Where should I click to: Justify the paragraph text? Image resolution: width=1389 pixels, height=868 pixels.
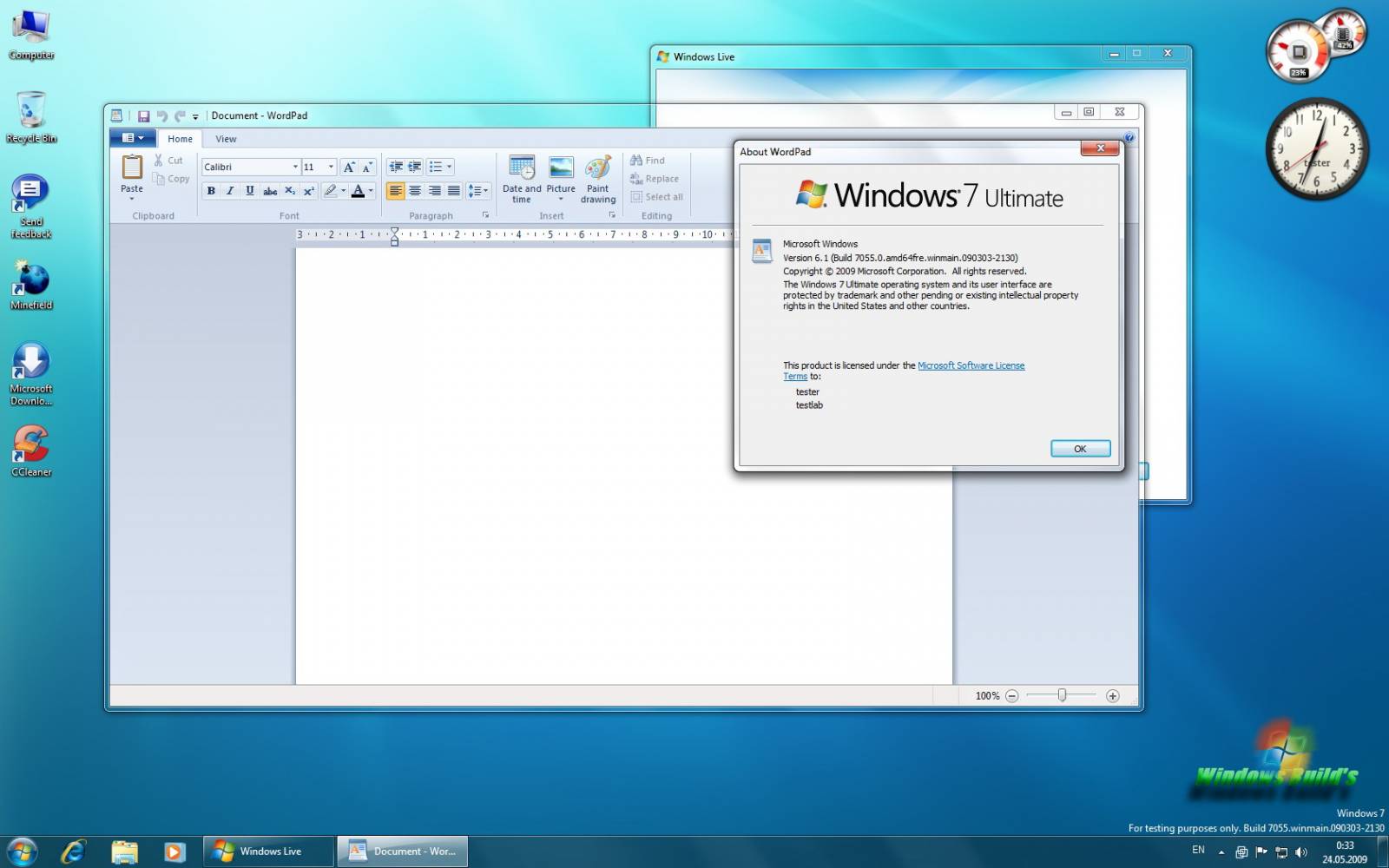click(453, 191)
